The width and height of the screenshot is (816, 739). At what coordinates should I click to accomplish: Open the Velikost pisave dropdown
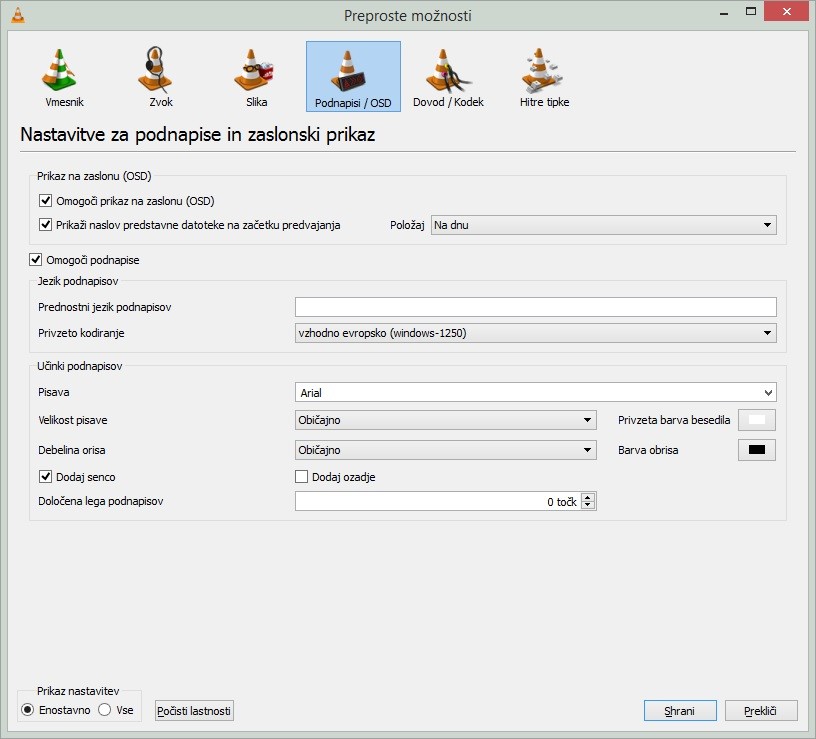tap(445, 420)
